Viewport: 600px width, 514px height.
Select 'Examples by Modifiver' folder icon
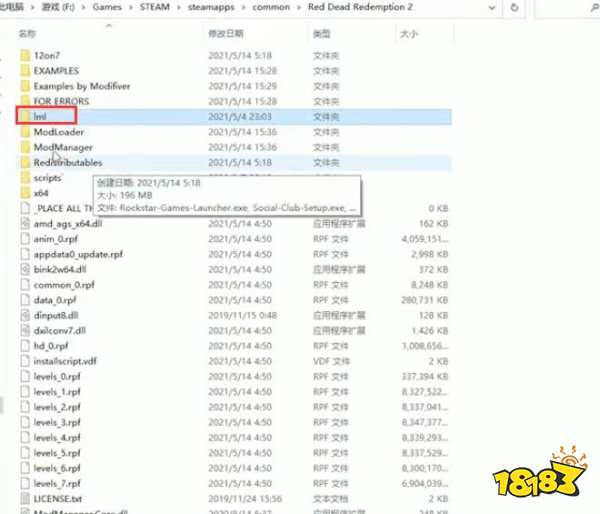point(25,86)
